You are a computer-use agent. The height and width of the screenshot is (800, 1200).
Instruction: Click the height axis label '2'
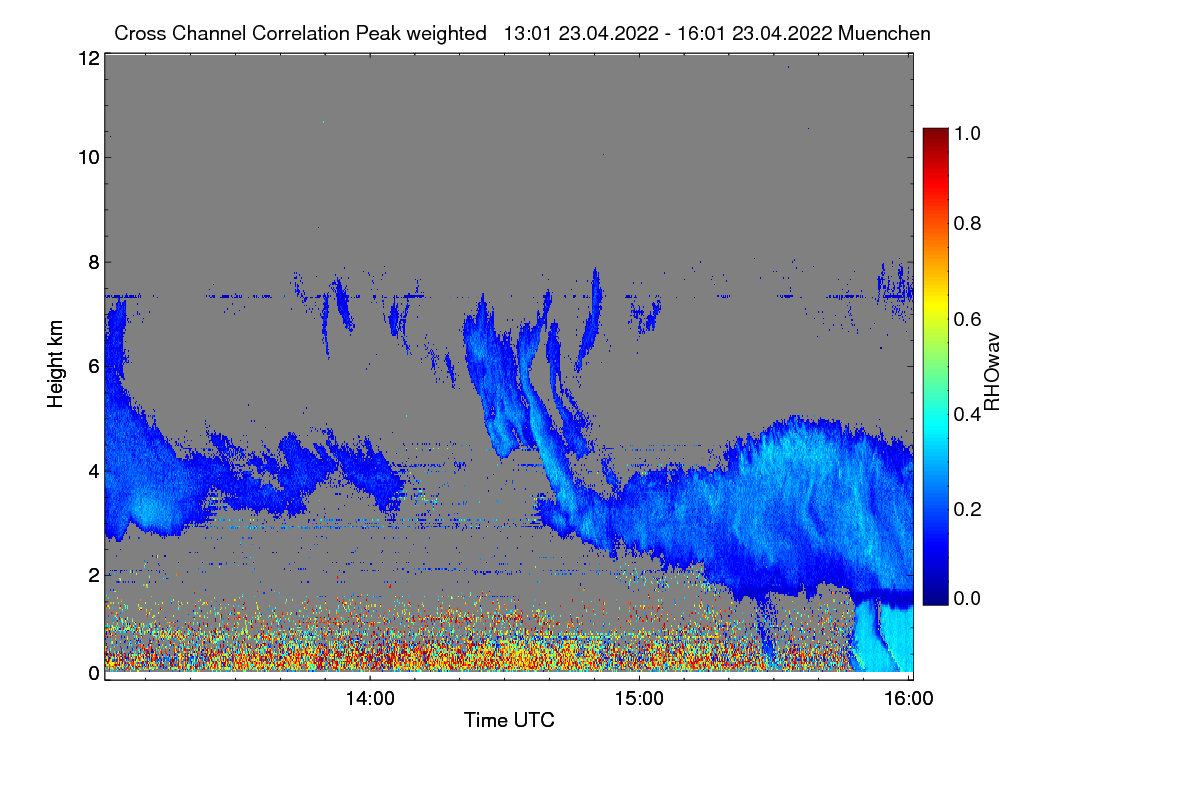tap(93, 574)
